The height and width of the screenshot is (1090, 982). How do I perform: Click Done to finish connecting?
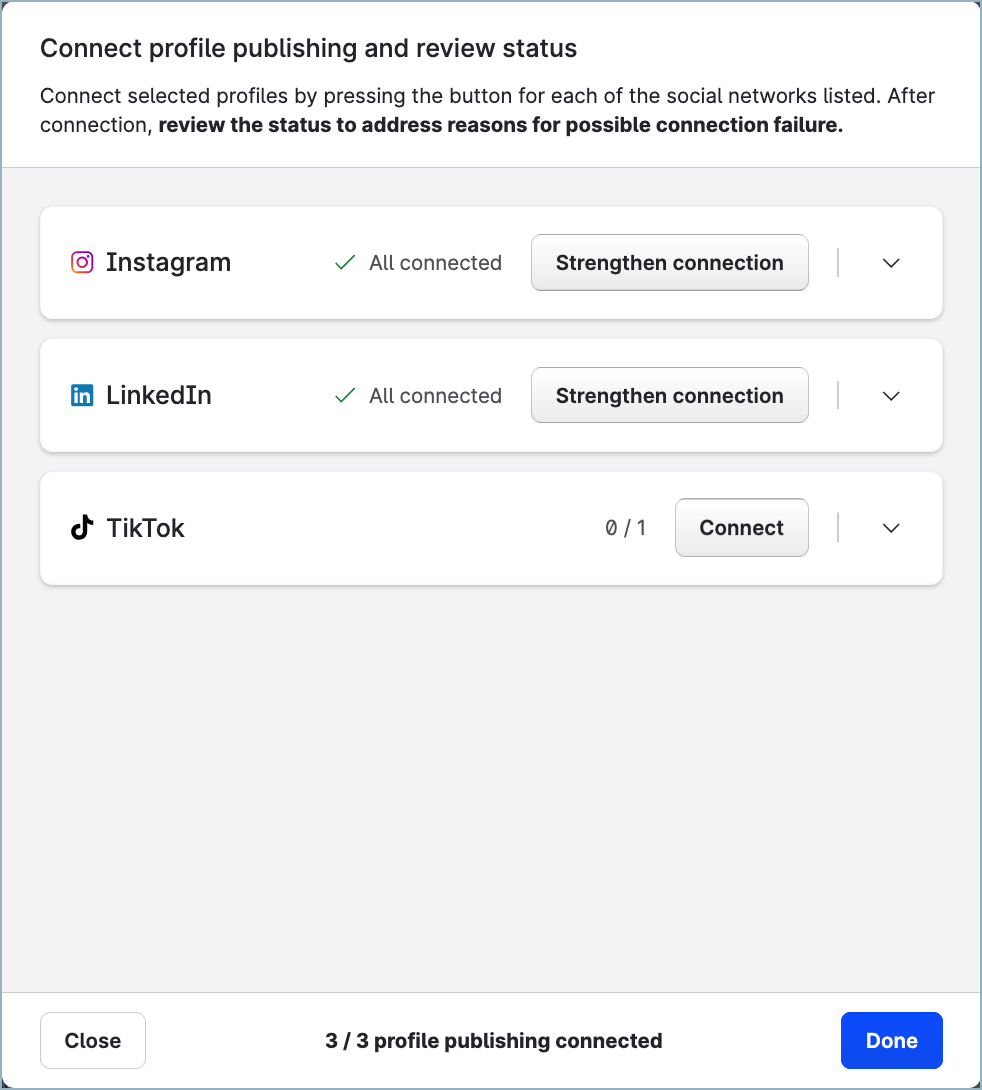891,1040
